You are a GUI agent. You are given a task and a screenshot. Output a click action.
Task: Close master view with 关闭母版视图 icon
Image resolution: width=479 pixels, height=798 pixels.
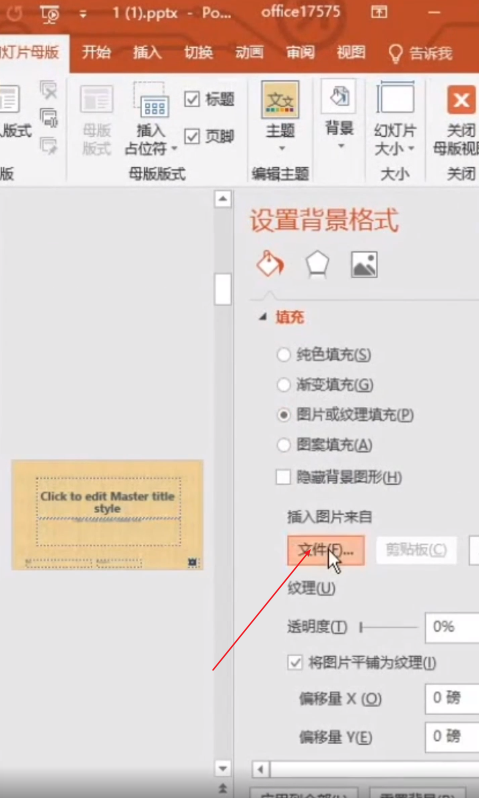point(461,99)
